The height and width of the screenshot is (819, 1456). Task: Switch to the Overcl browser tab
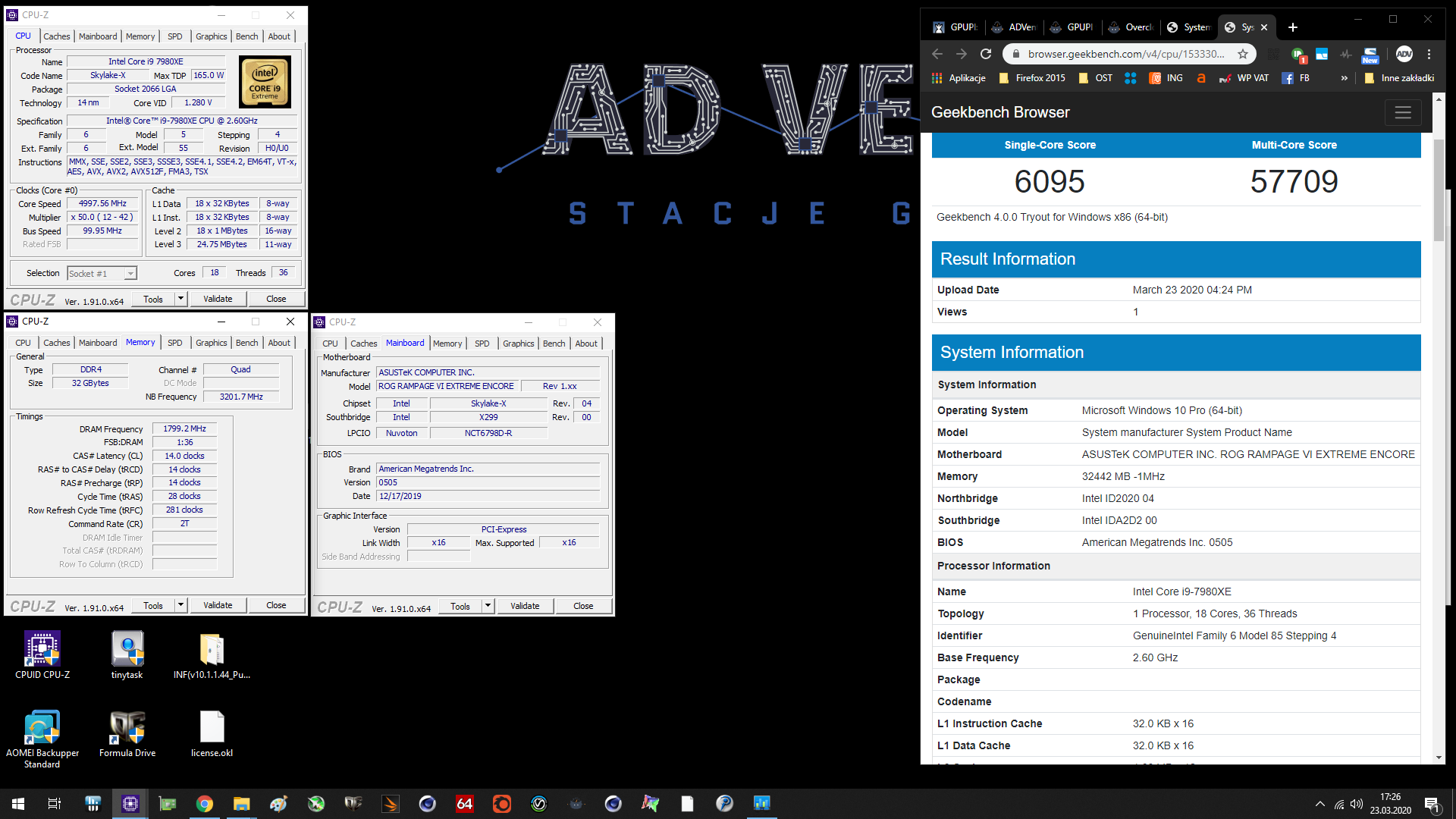[1131, 27]
